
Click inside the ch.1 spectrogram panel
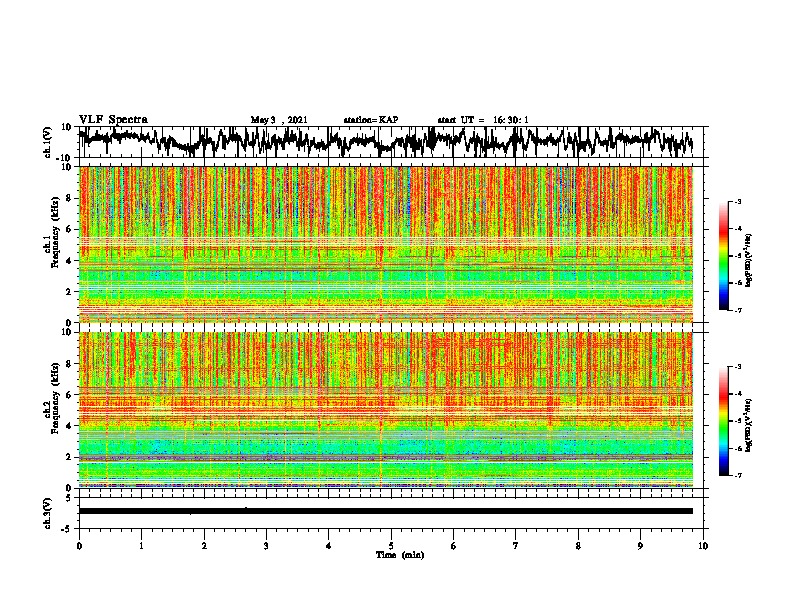coord(386,244)
